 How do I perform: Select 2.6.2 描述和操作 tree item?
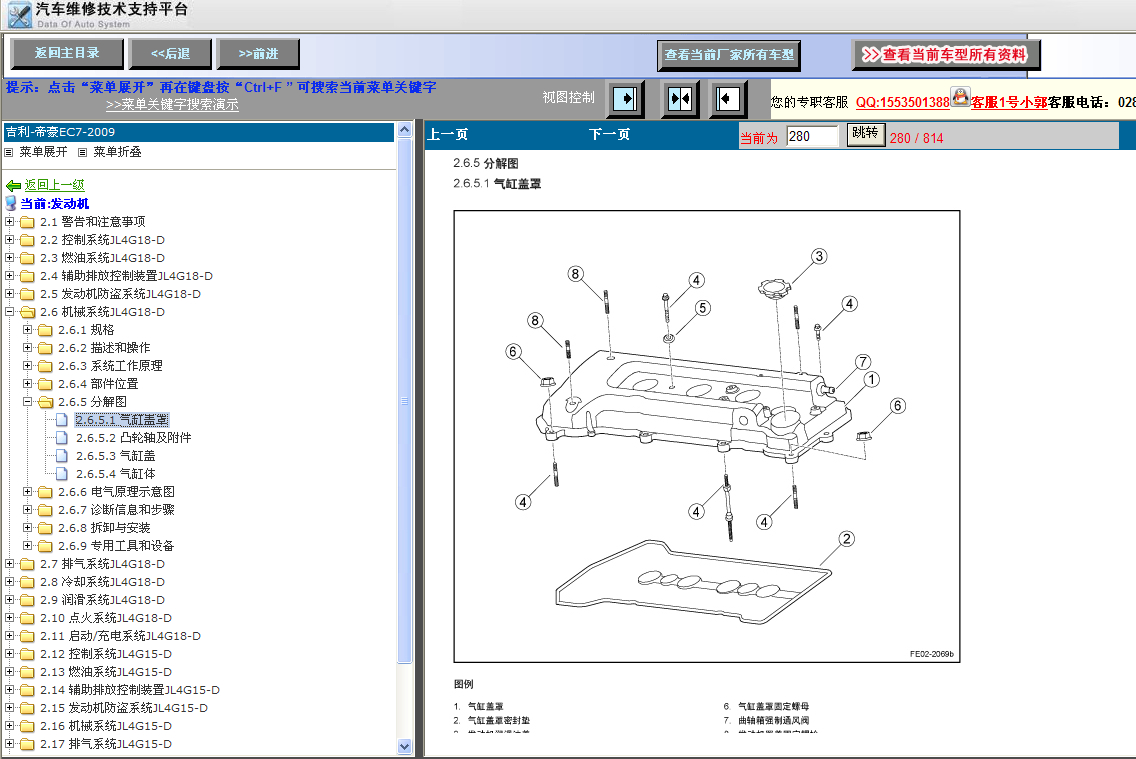[104, 348]
